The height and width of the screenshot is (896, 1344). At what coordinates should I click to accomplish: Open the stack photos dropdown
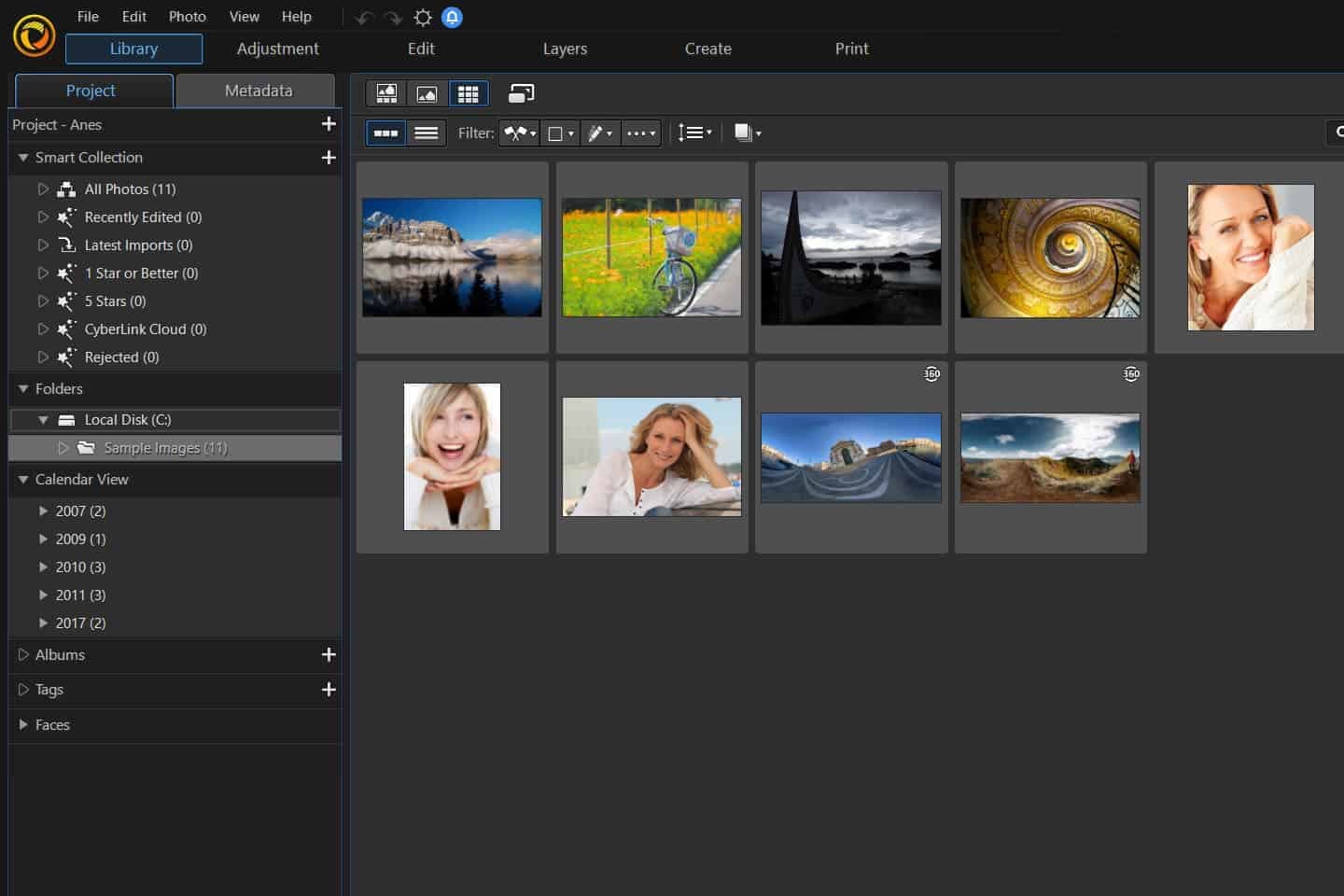(x=748, y=133)
